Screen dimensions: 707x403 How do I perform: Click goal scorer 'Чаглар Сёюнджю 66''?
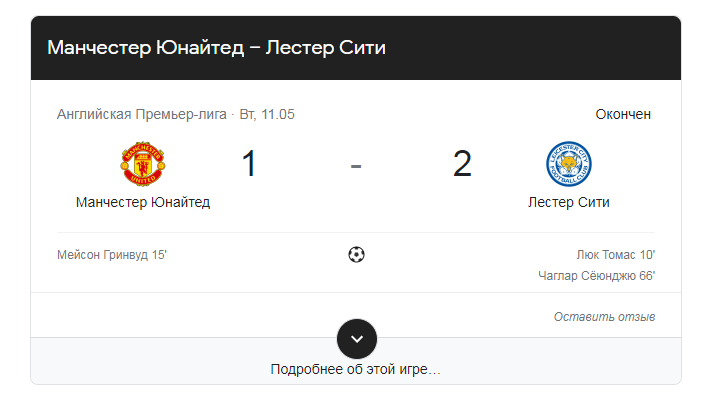597,276
